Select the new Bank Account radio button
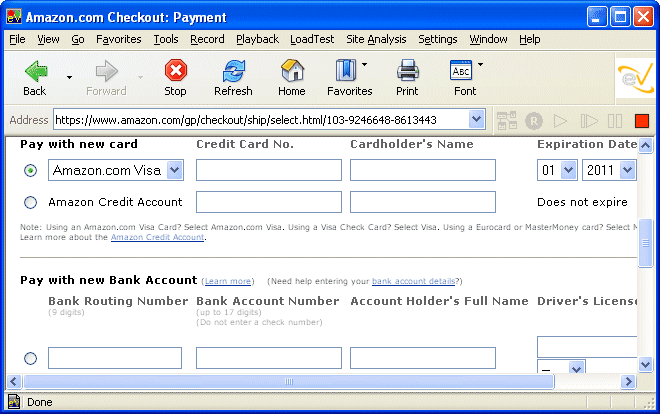The height and width of the screenshot is (414, 660). tap(30, 358)
